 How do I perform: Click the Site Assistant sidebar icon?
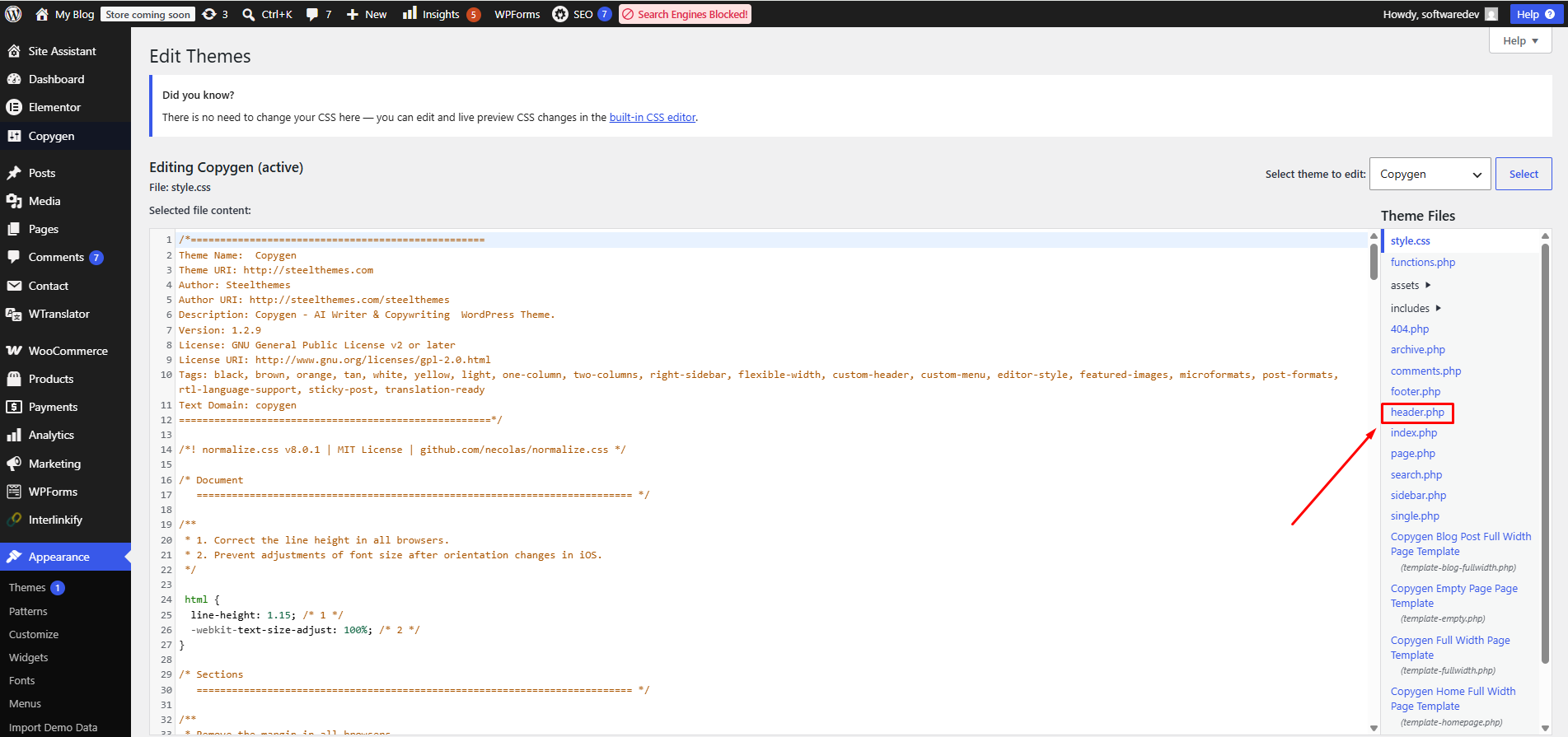pyautogui.click(x=14, y=51)
